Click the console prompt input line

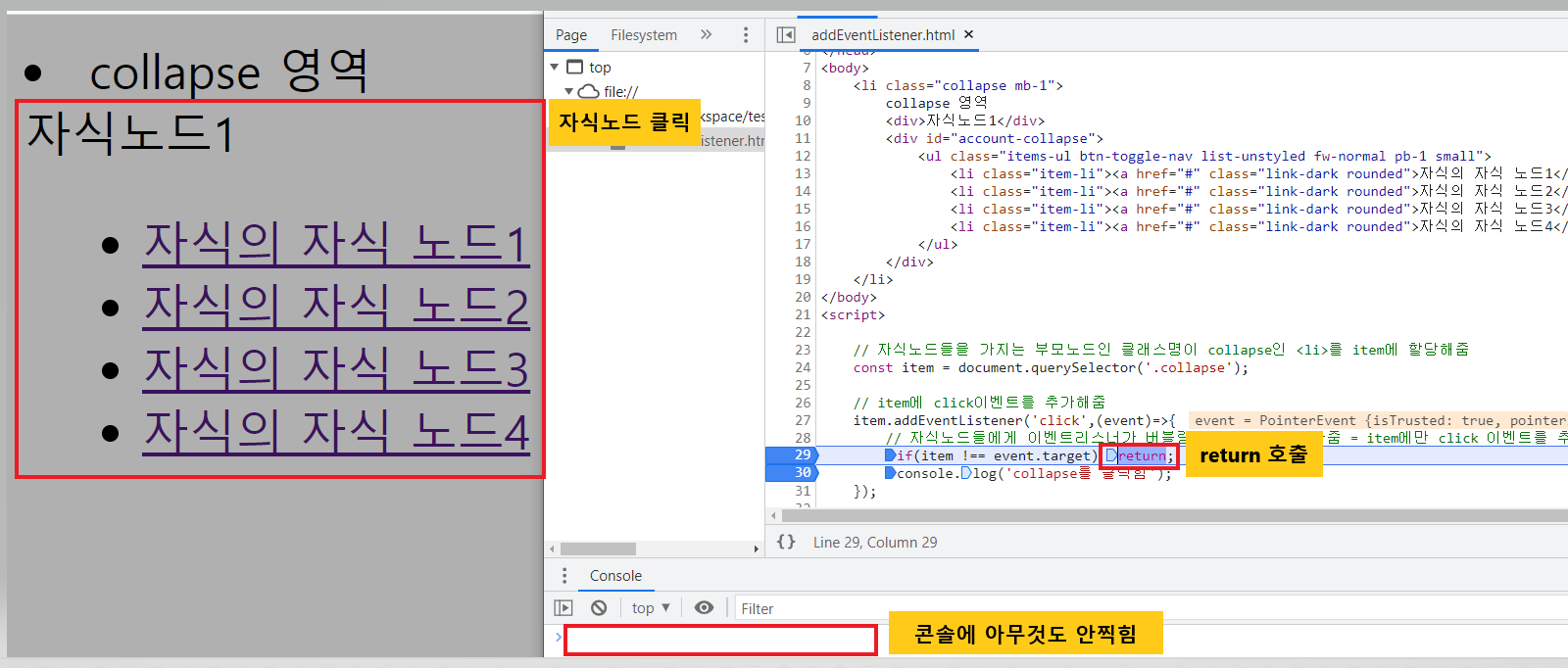(x=720, y=640)
